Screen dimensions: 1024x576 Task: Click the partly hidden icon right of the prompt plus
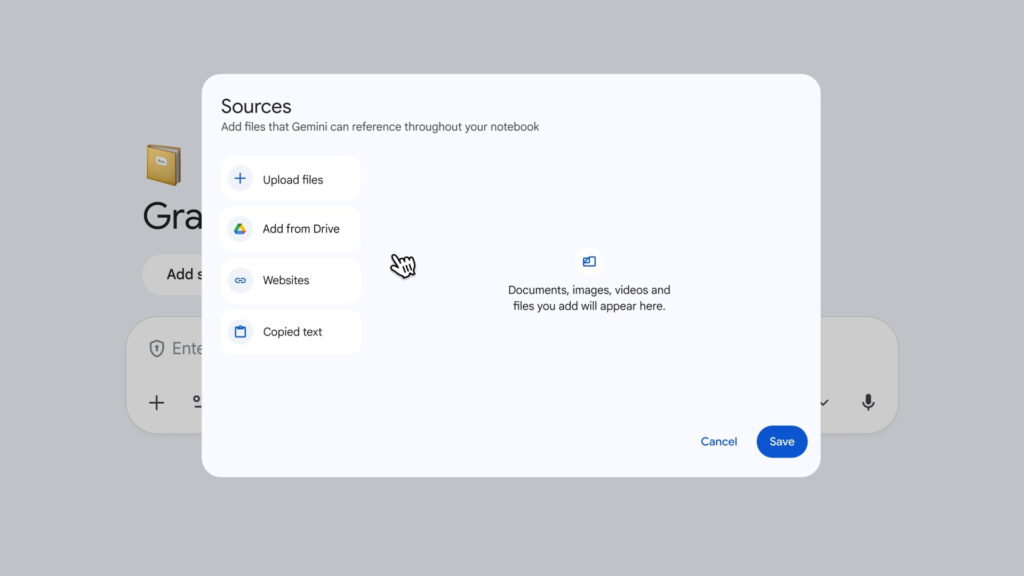click(x=196, y=402)
